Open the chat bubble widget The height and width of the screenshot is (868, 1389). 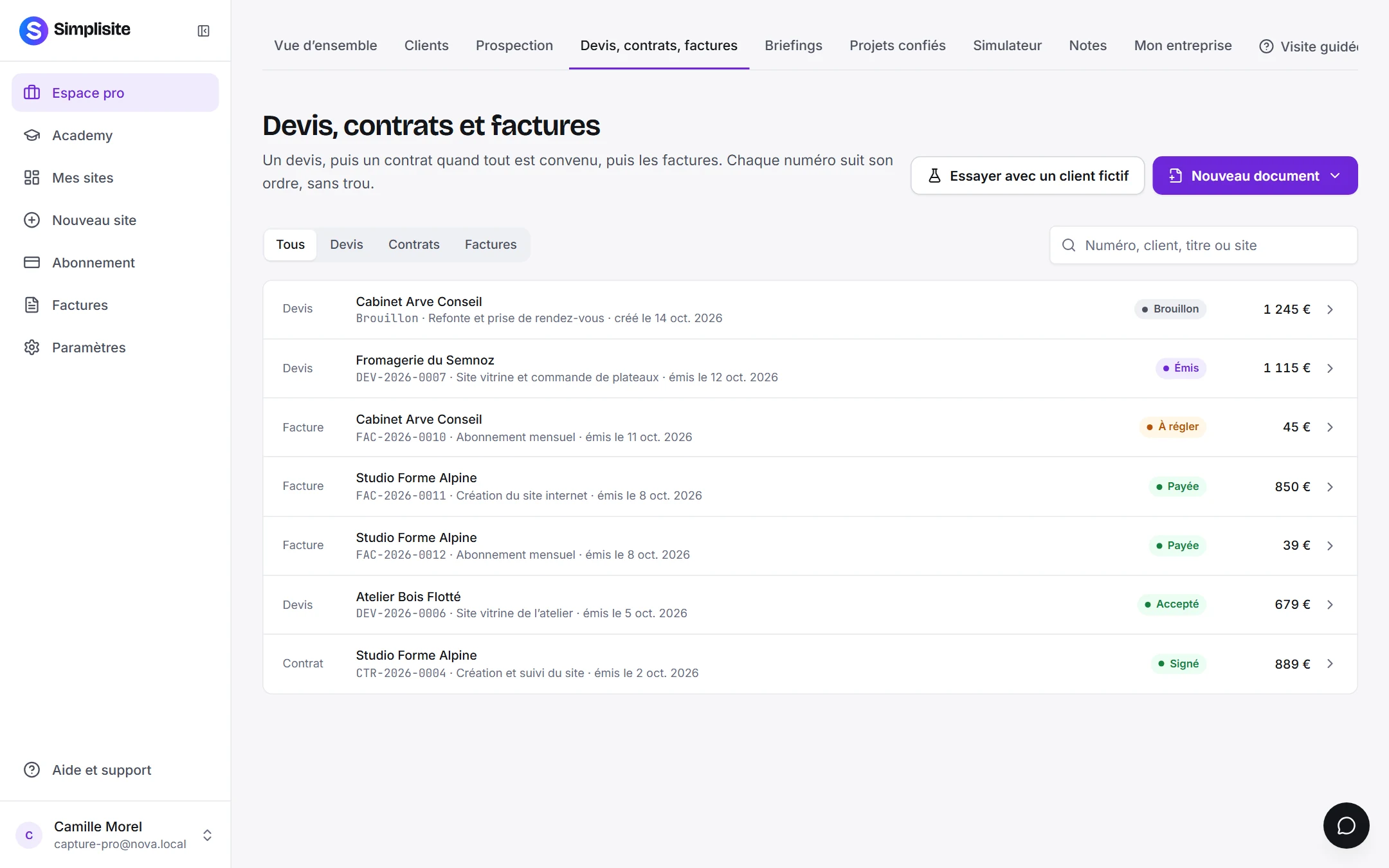1346,826
